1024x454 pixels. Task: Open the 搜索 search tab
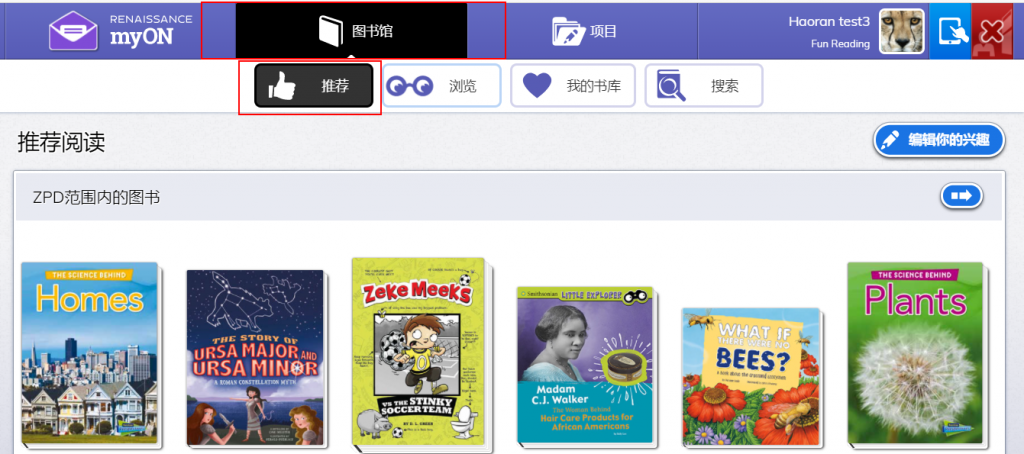click(x=703, y=86)
